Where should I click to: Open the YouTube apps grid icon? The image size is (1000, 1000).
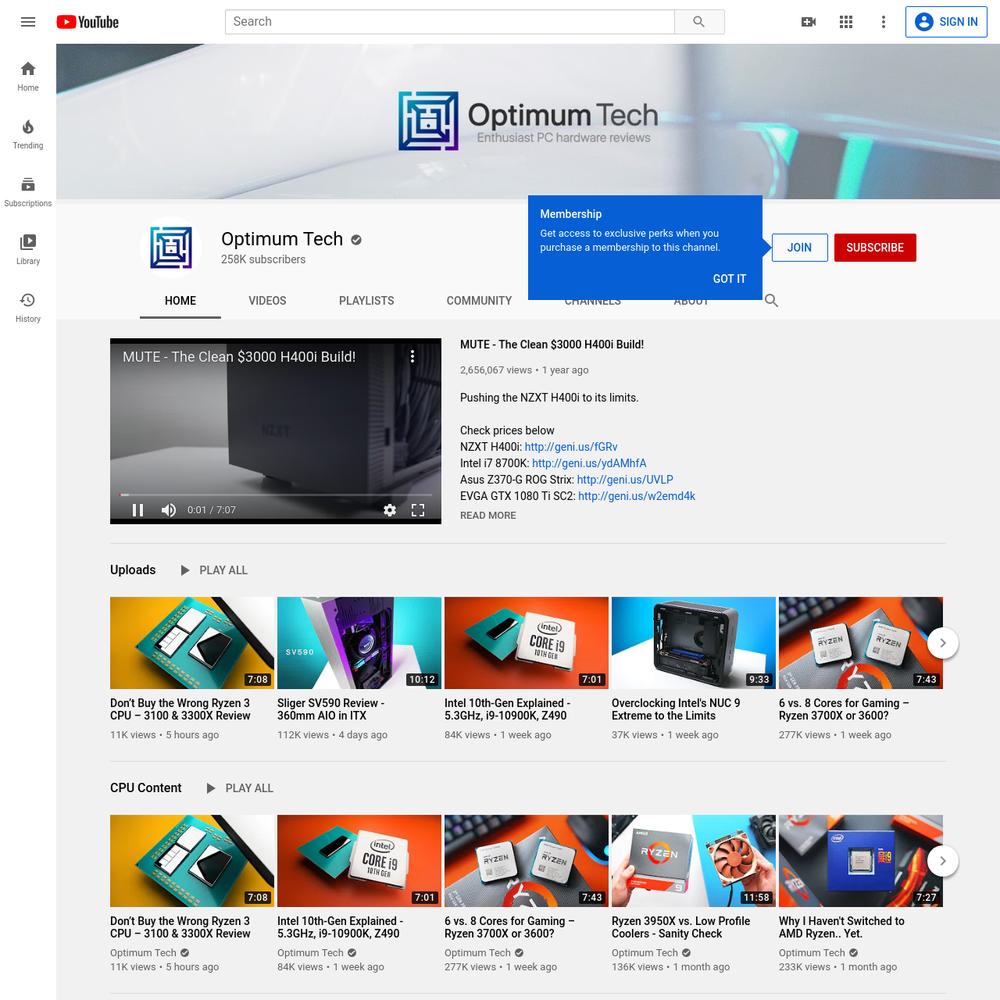[846, 22]
